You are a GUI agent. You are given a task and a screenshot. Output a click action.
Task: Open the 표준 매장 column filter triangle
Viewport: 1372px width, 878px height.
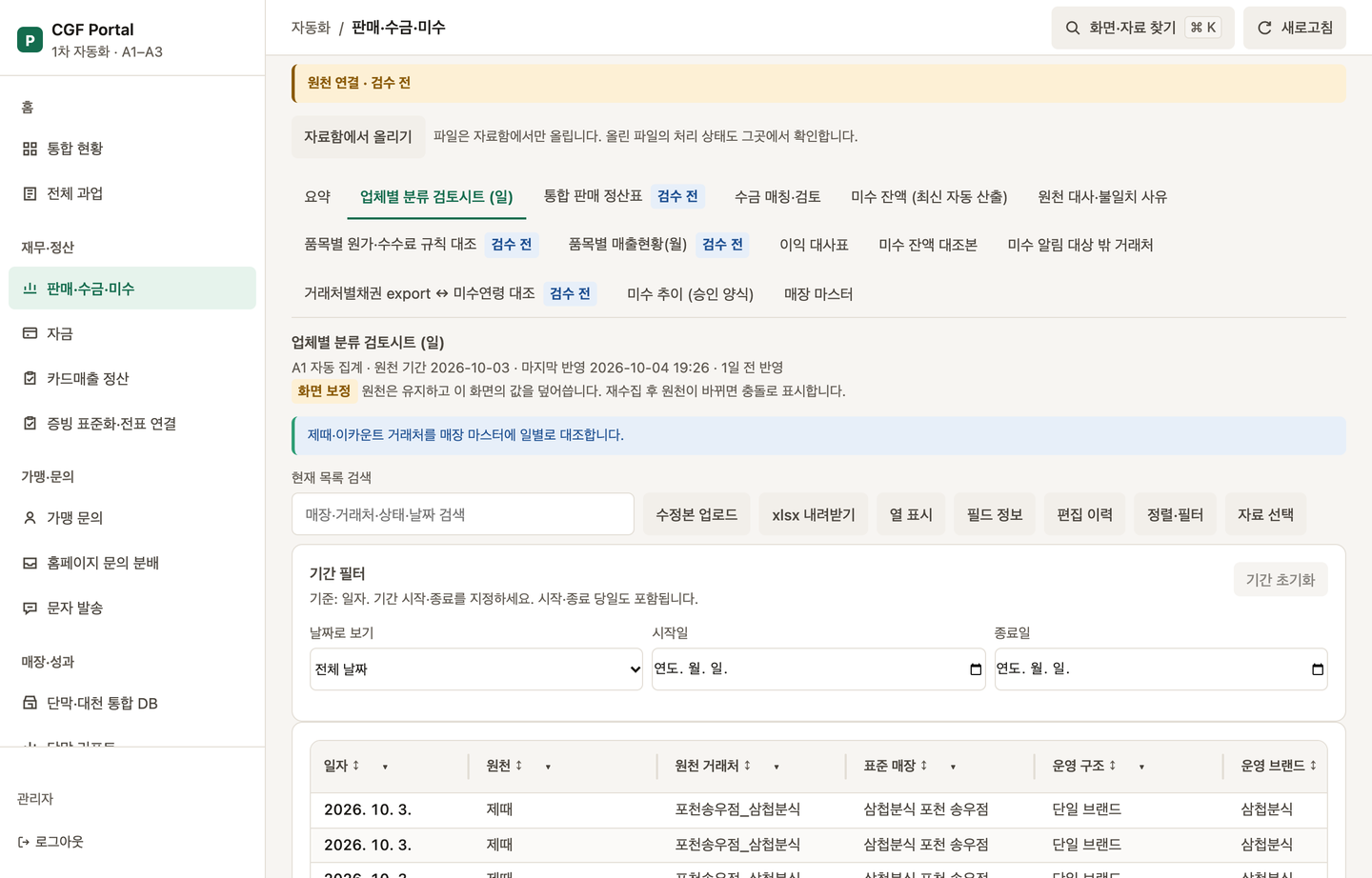[x=953, y=767]
